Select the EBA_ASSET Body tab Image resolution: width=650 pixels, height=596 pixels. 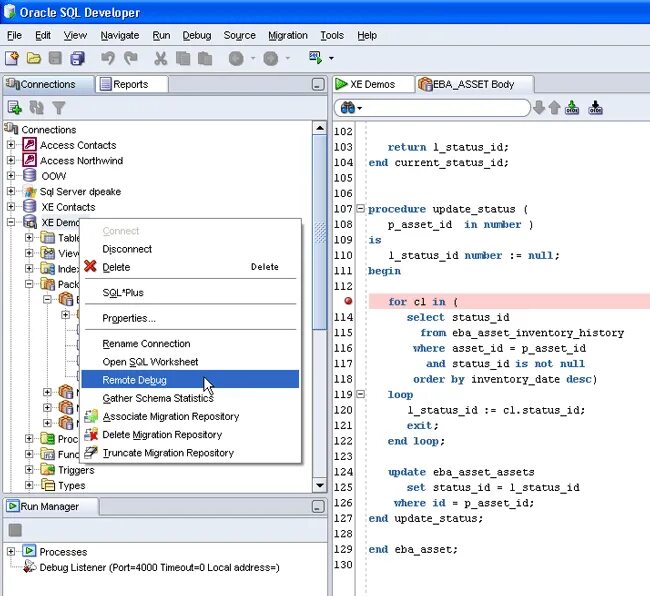tap(473, 84)
